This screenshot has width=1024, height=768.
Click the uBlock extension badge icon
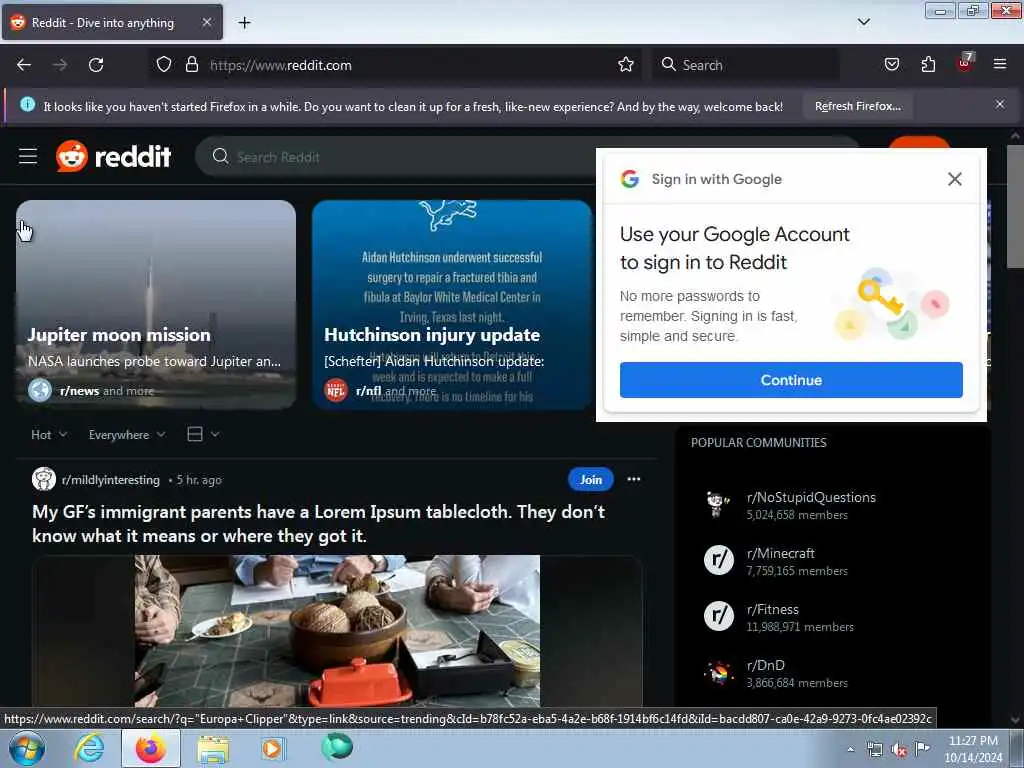tap(965, 63)
